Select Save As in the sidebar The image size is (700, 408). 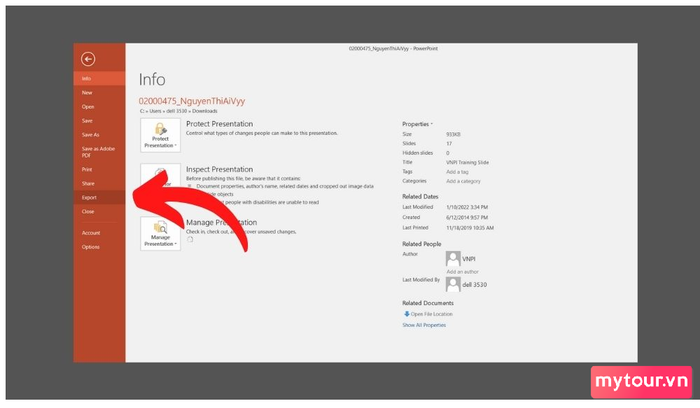(99, 134)
